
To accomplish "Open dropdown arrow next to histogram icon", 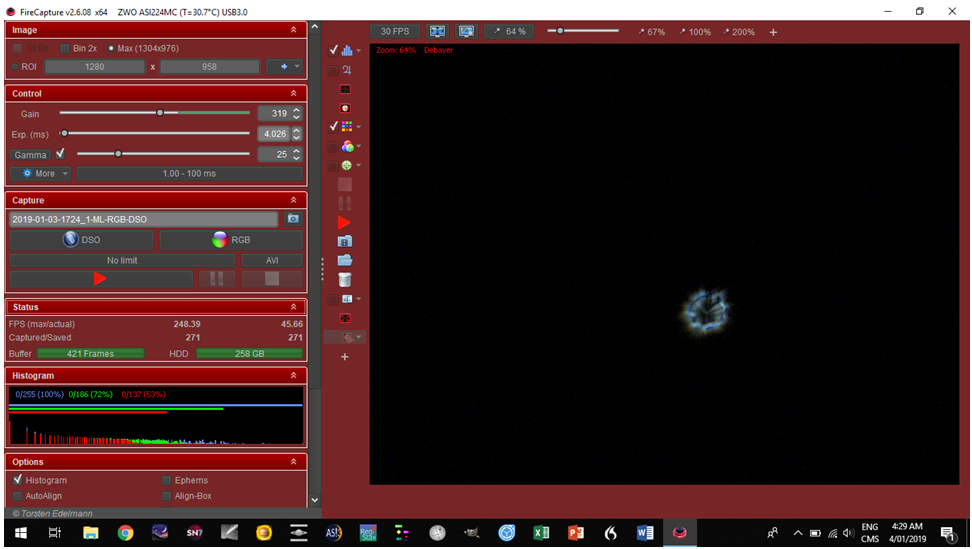I will (x=358, y=51).
